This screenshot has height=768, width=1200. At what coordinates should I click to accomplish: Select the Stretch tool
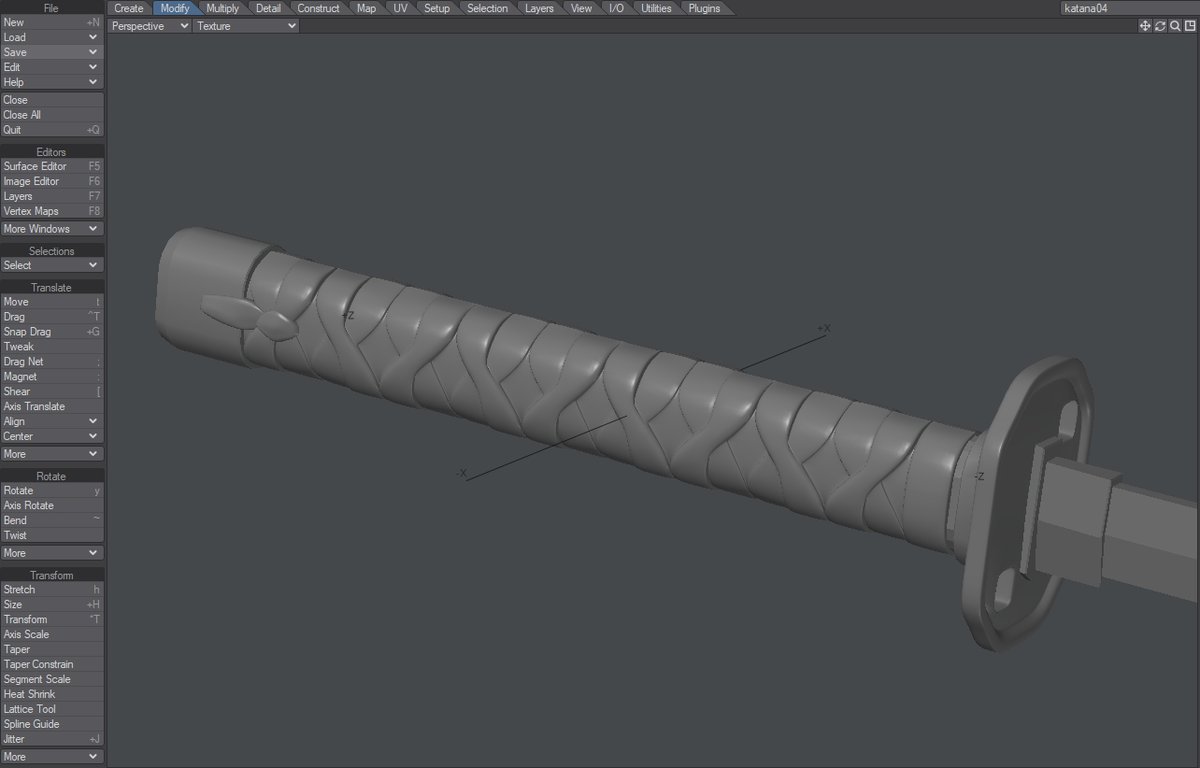[52, 590]
